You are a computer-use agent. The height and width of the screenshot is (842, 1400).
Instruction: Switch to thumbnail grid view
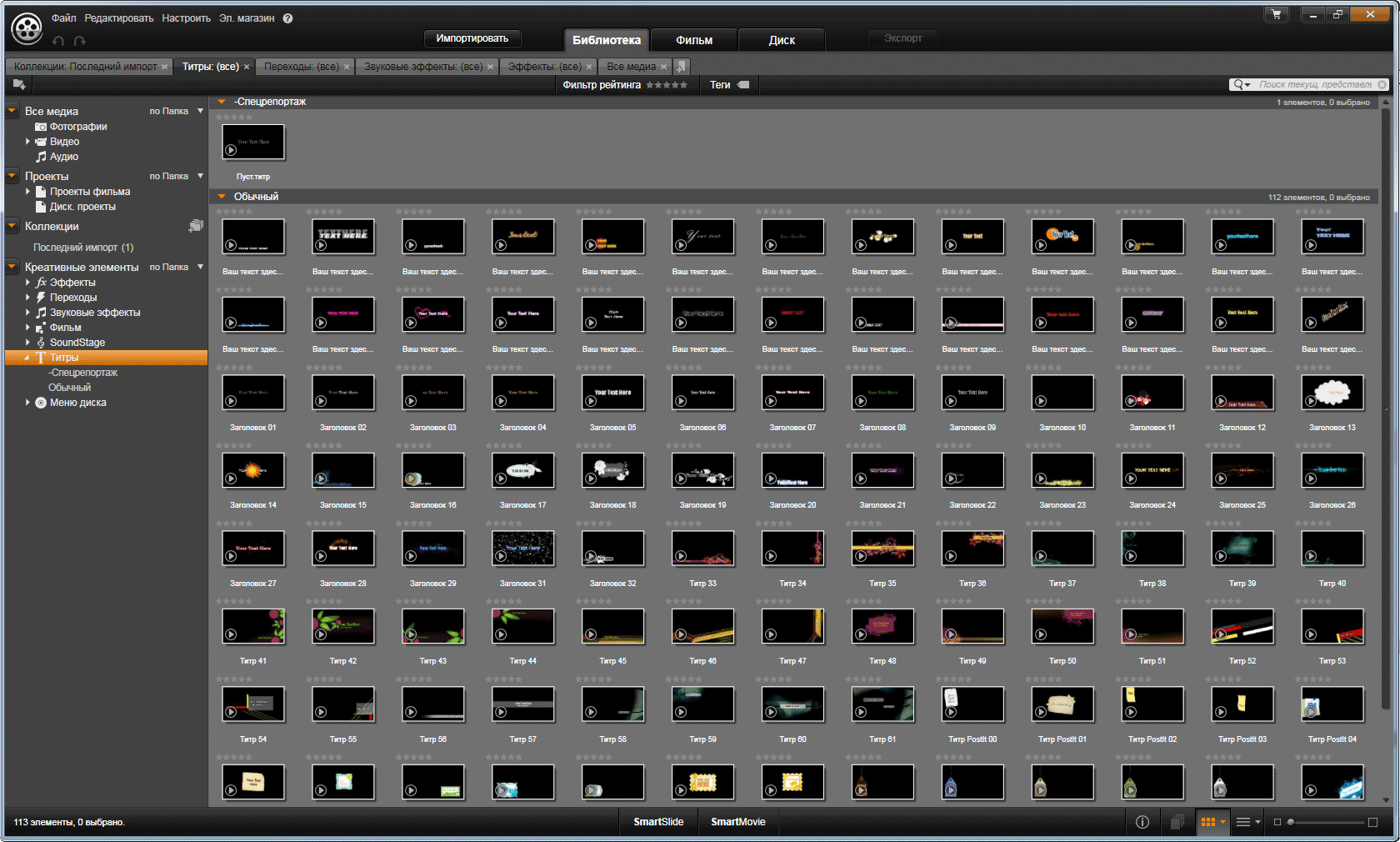pos(1207,822)
